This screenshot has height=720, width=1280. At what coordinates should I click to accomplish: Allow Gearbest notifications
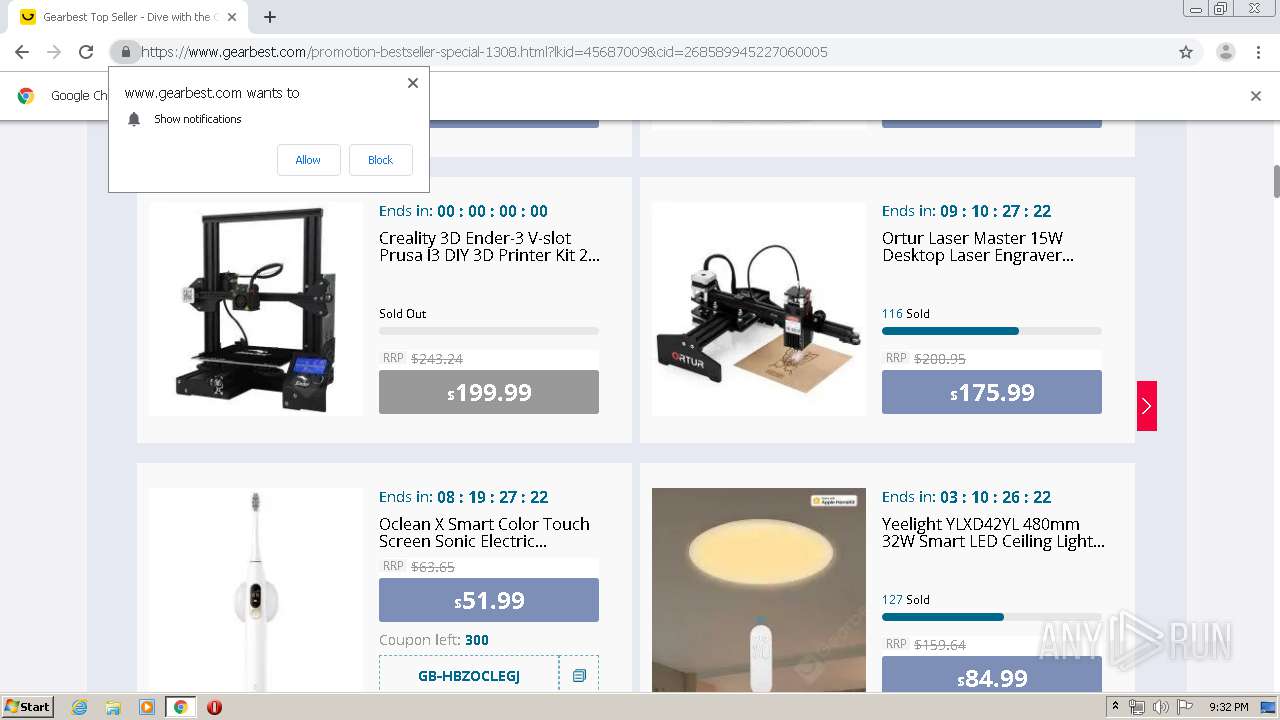(308, 160)
